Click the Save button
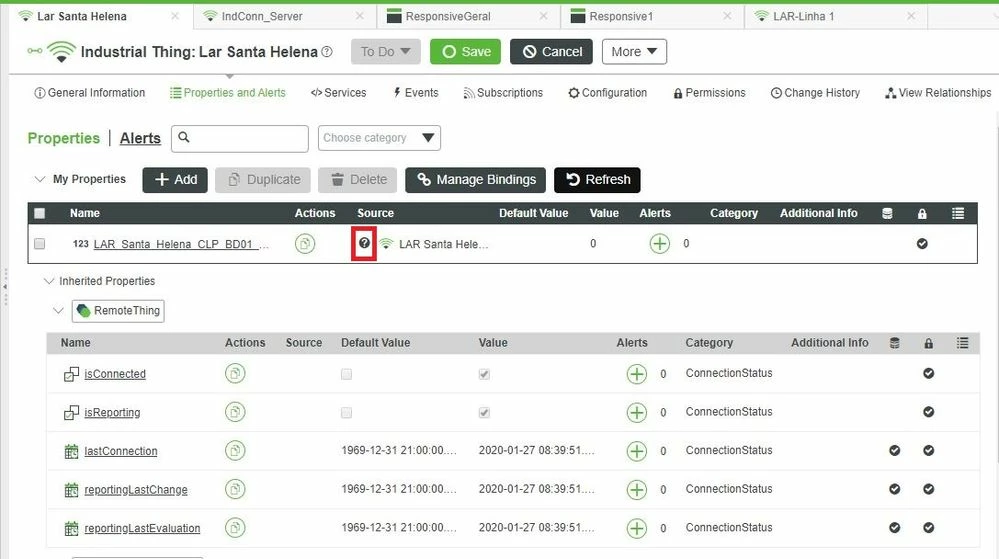The width and height of the screenshot is (999, 559). [x=465, y=52]
